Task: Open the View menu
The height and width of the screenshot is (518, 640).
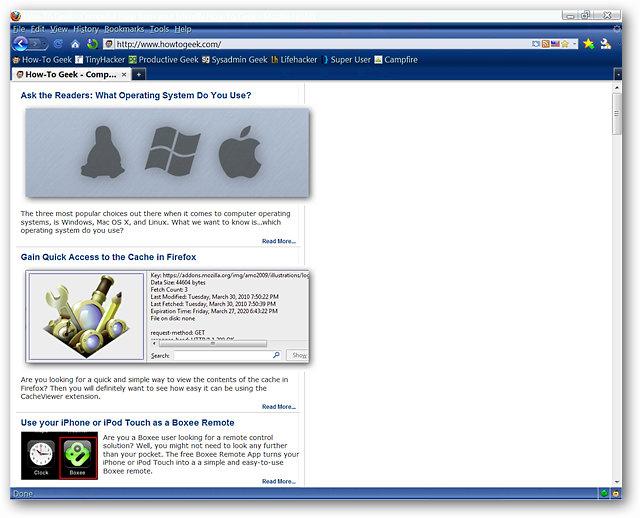Action: 59,29
